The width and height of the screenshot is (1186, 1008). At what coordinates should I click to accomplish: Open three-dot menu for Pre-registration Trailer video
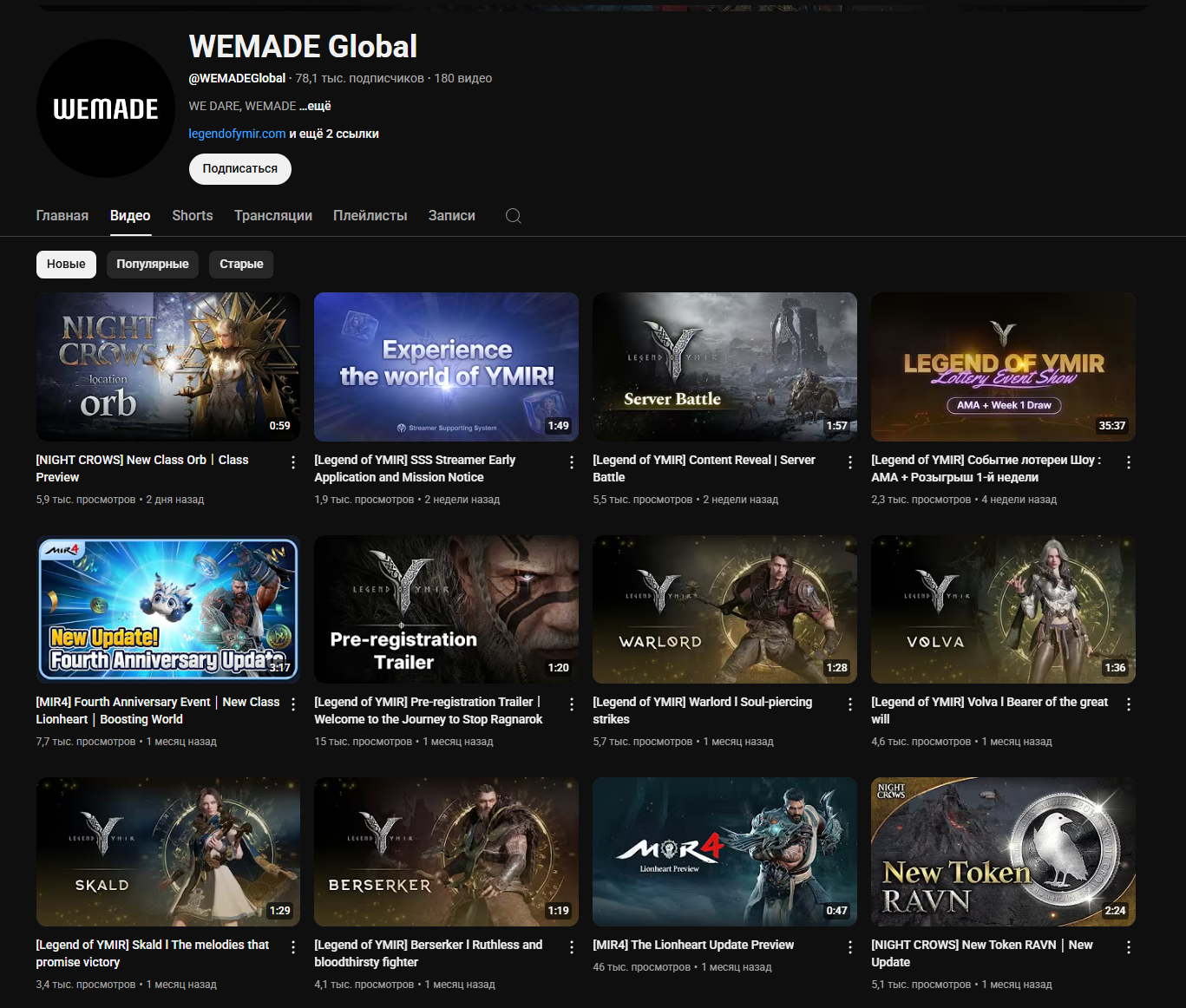(x=572, y=704)
